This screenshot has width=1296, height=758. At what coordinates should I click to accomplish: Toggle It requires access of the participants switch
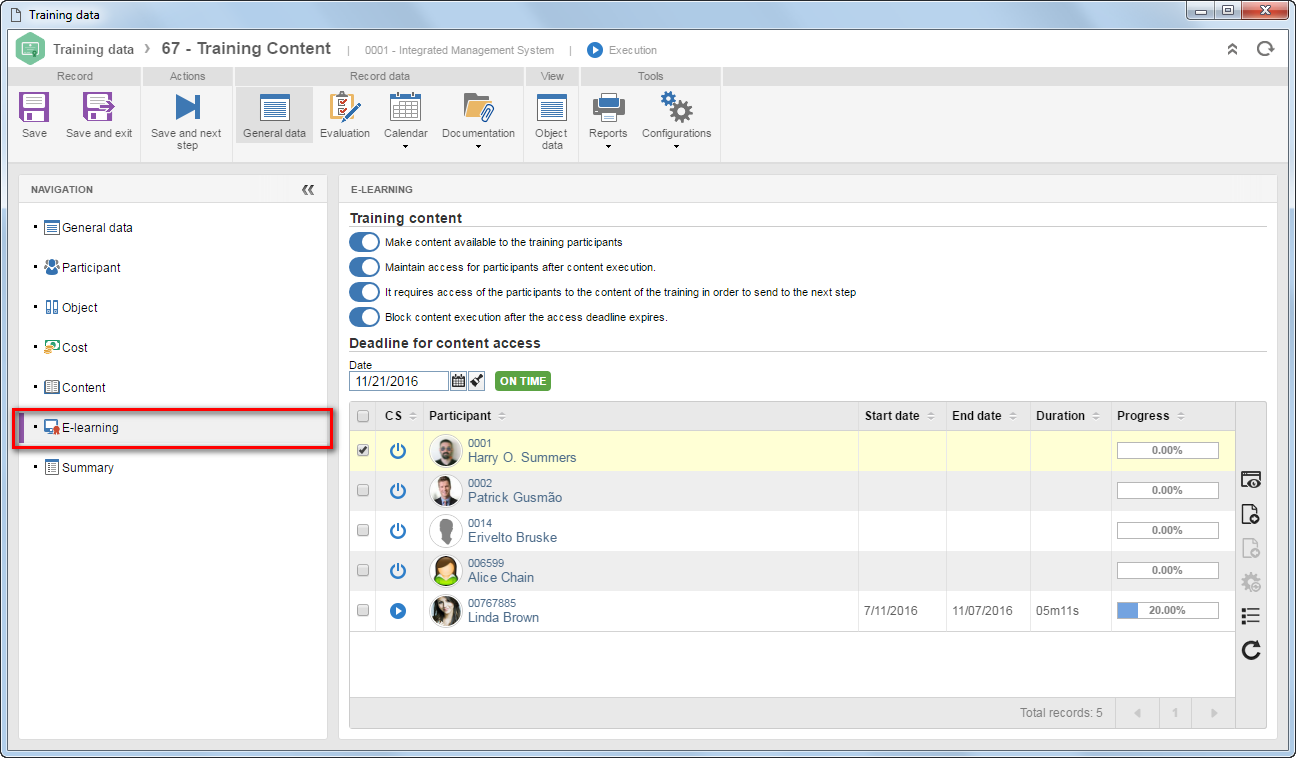[x=364, y=292]
